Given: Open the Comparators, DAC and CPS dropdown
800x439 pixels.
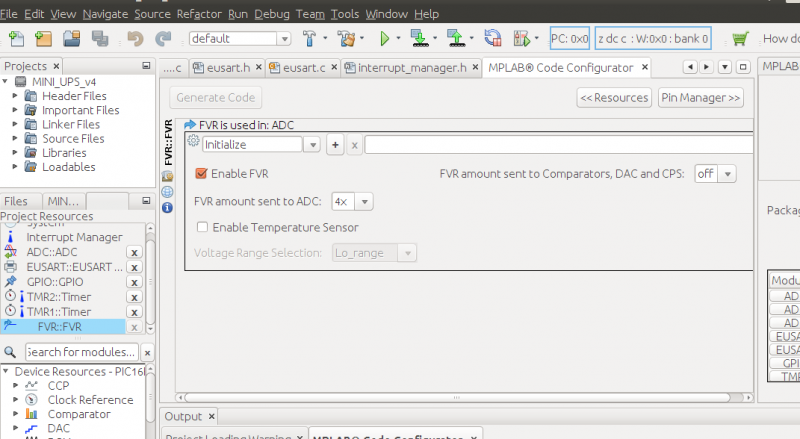Looking at the screenshot, I should coord(715,174).
